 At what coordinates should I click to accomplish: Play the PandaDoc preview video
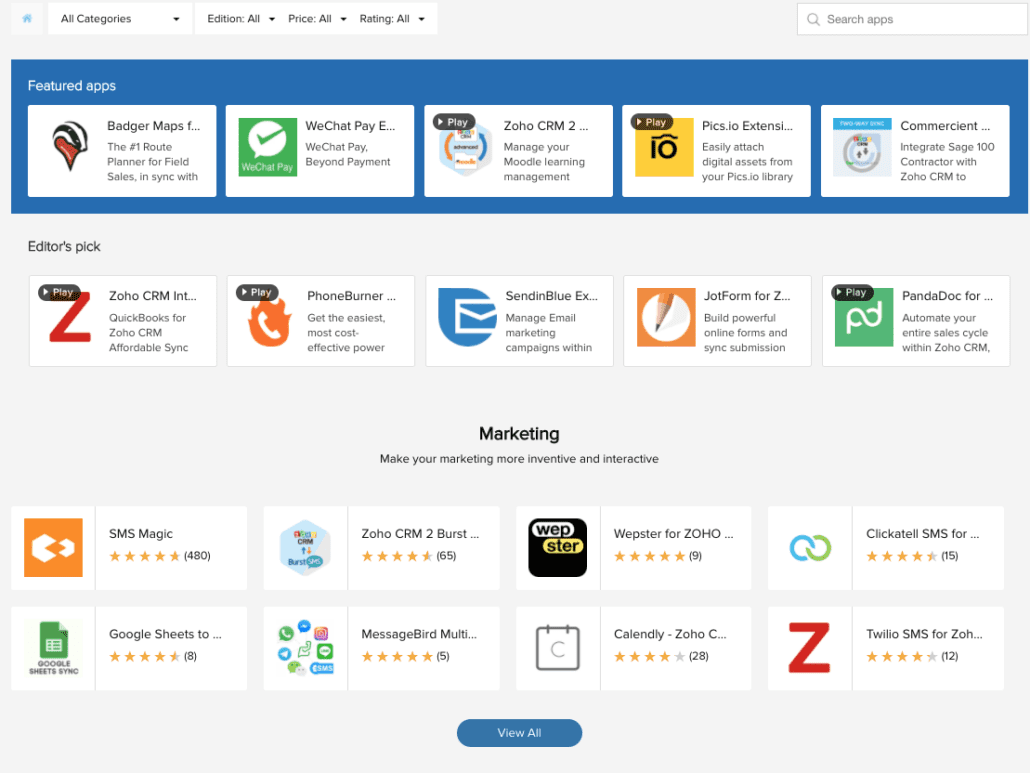point(852,292)
